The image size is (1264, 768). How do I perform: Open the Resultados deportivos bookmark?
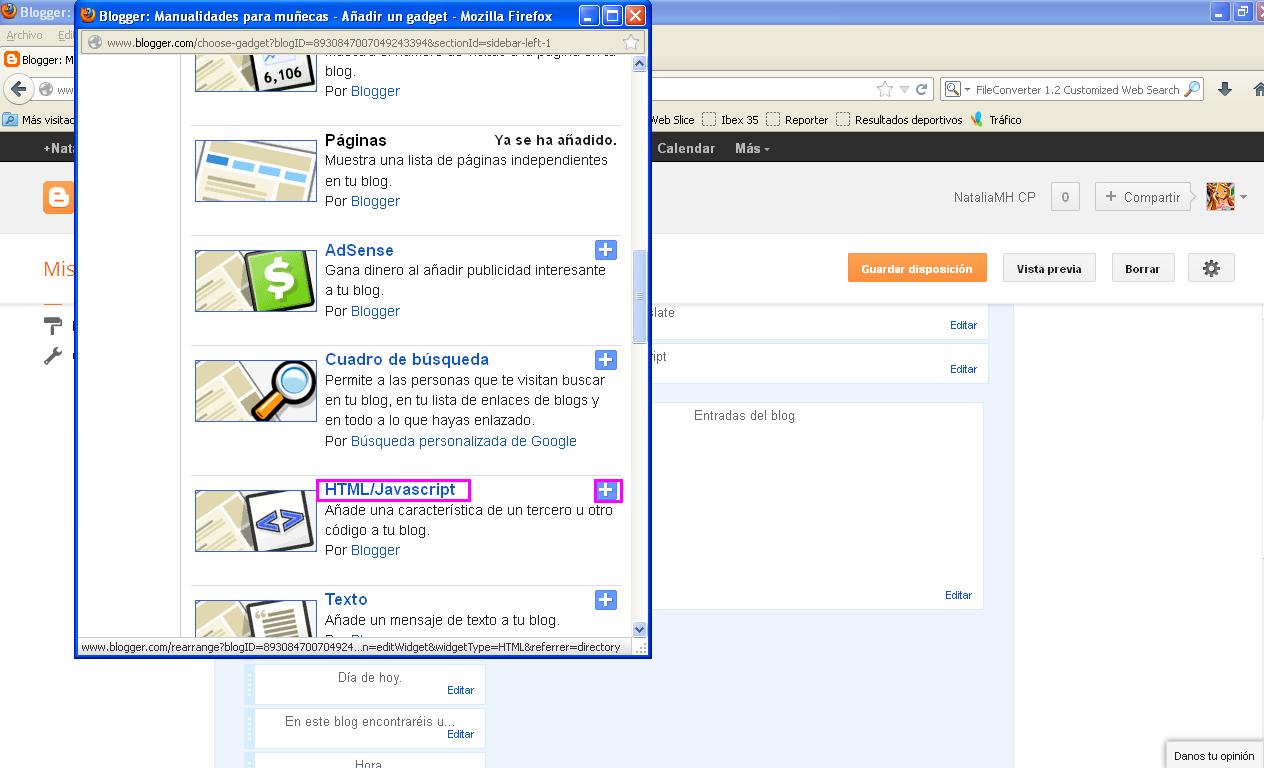[899, 119]
